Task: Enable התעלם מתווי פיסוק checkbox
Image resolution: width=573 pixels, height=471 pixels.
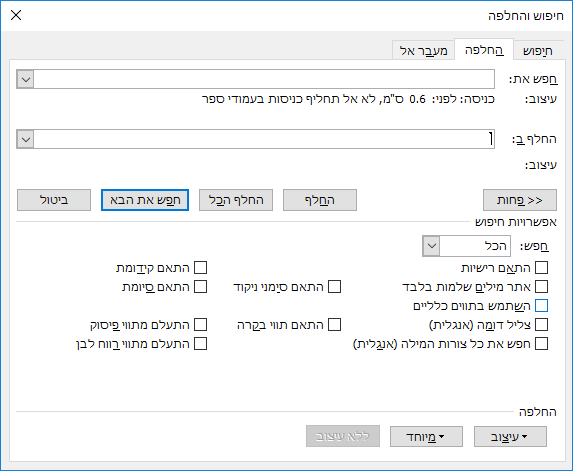Action: click(x=200, y=324)
